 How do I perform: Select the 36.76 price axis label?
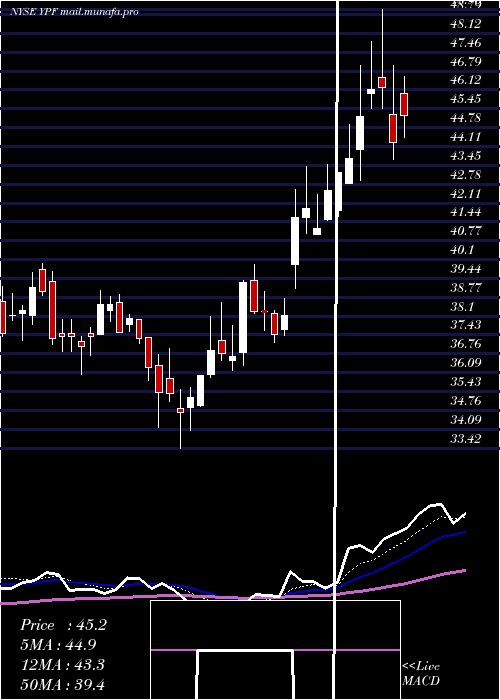pyautogui.click(x=466, y=344)
